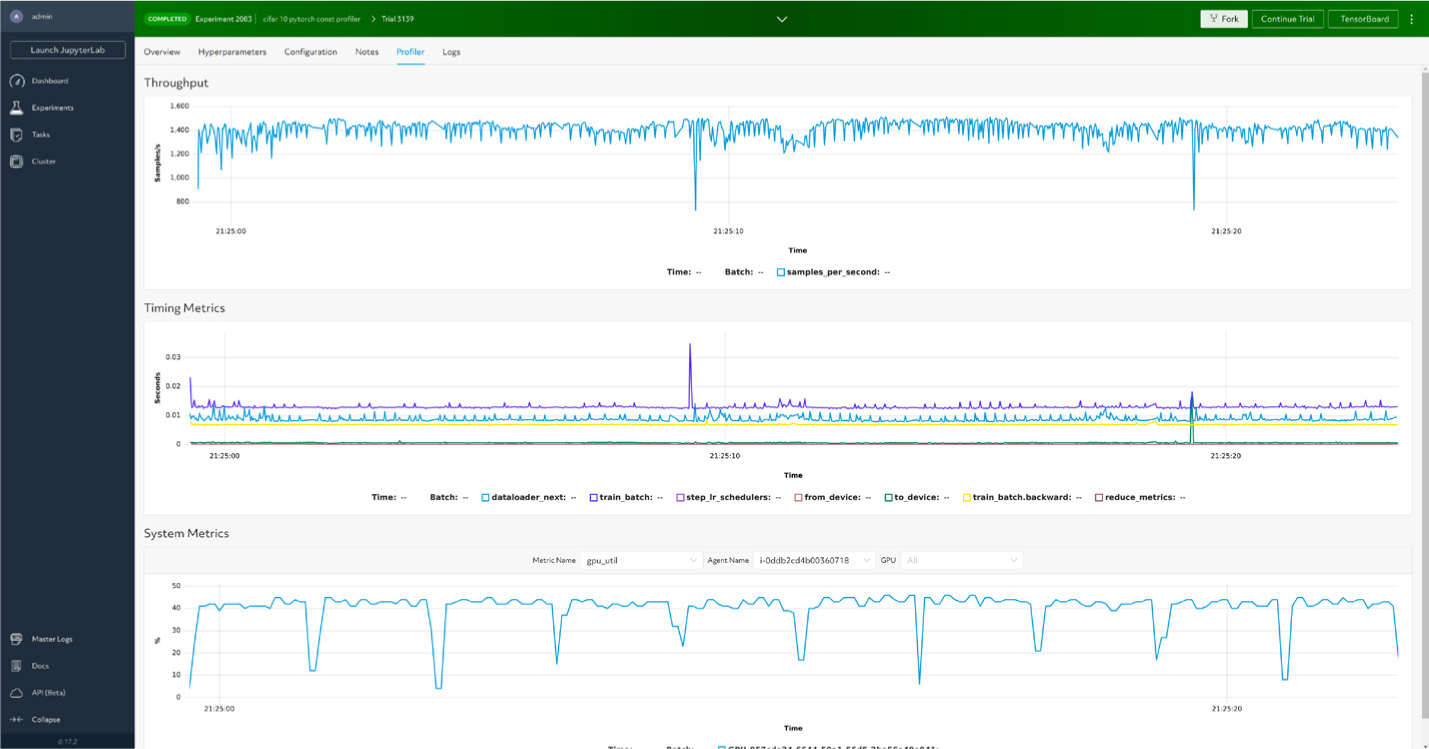1429x749 pixels.
Task: Toggle samples_per_second in the Throughput legend
Action: 781,271
